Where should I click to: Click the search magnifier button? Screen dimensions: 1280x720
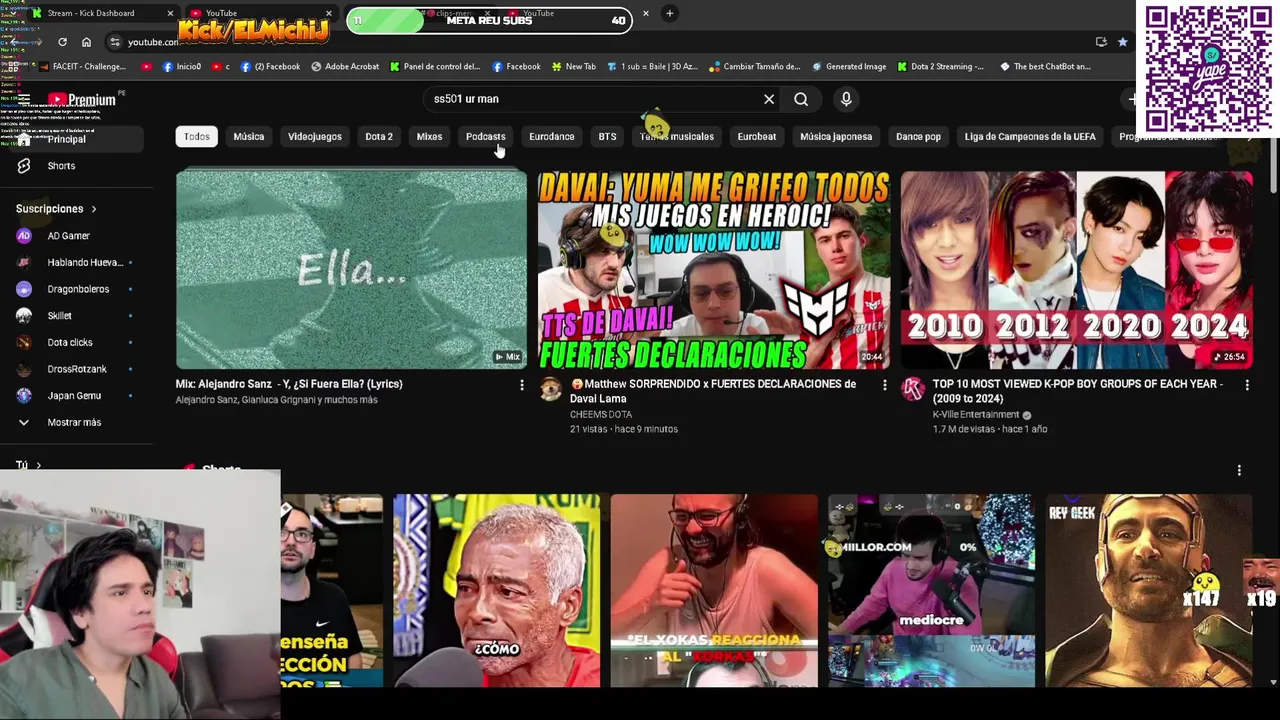(x=801, y=99)
